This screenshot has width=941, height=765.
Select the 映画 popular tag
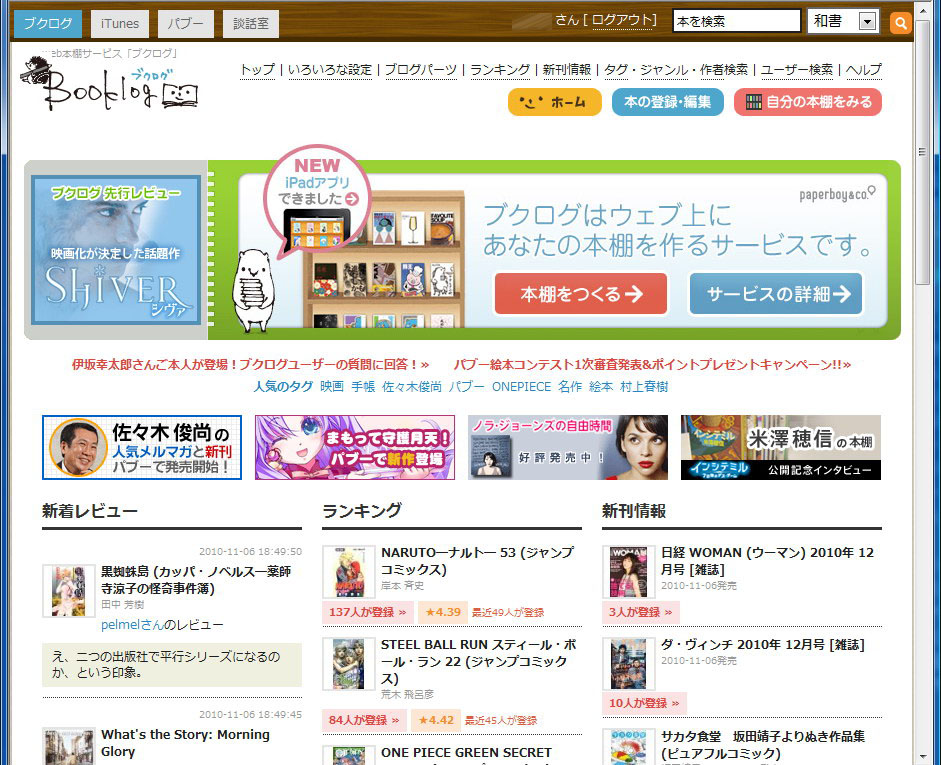click(x=332, y=386)
